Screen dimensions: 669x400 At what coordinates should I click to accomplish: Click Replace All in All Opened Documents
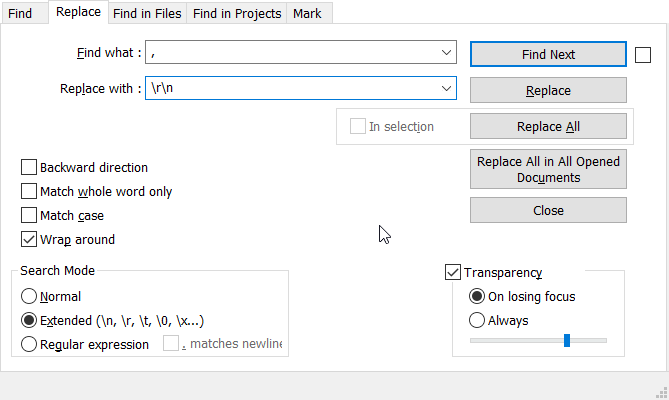(x=548, y=170)
